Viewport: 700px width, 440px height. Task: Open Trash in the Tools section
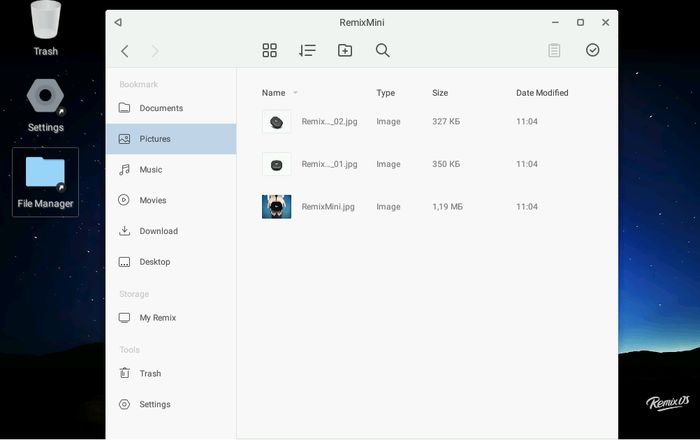pyautogui.click(x=149, y=373)
